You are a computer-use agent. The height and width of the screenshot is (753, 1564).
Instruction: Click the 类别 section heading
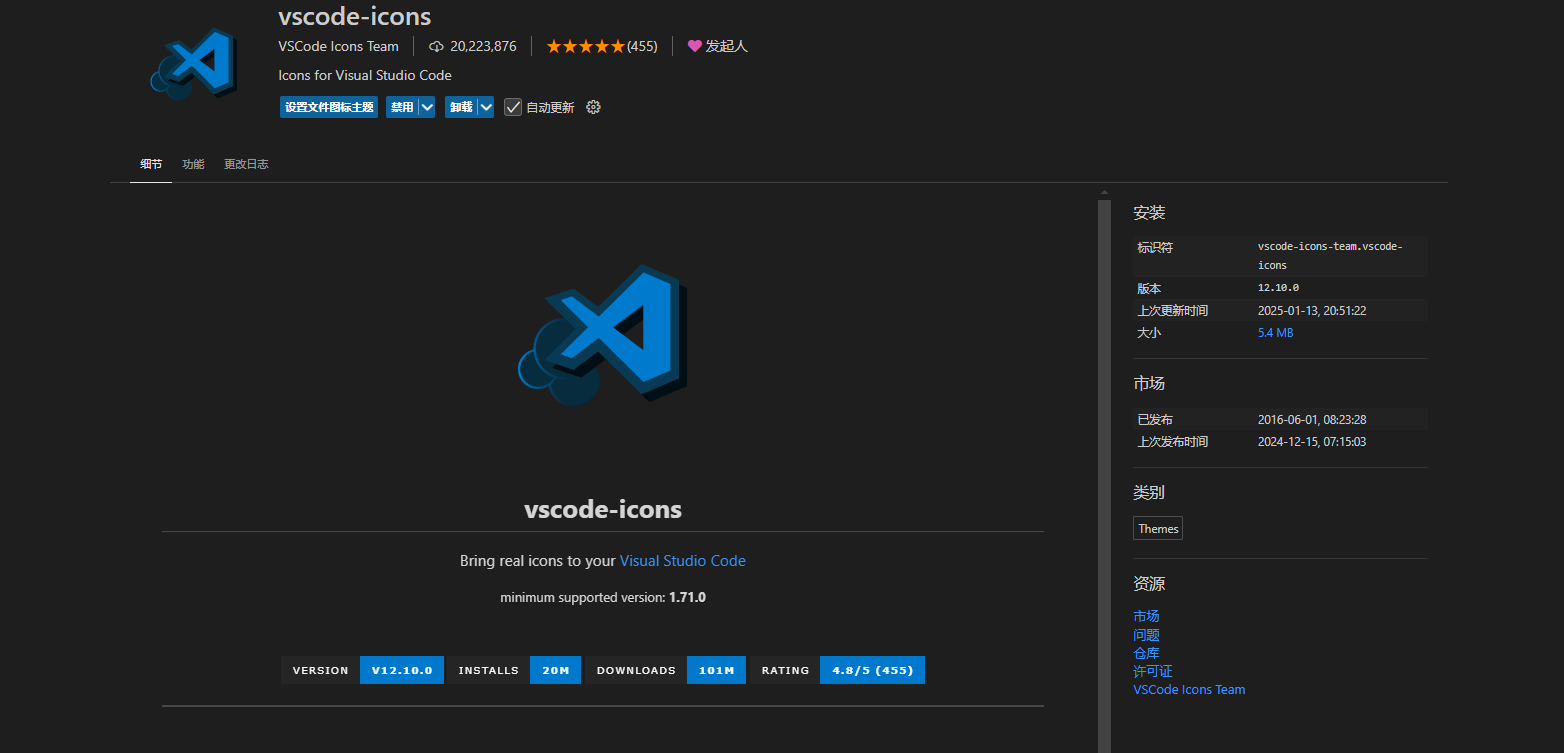coord(1149,493)
